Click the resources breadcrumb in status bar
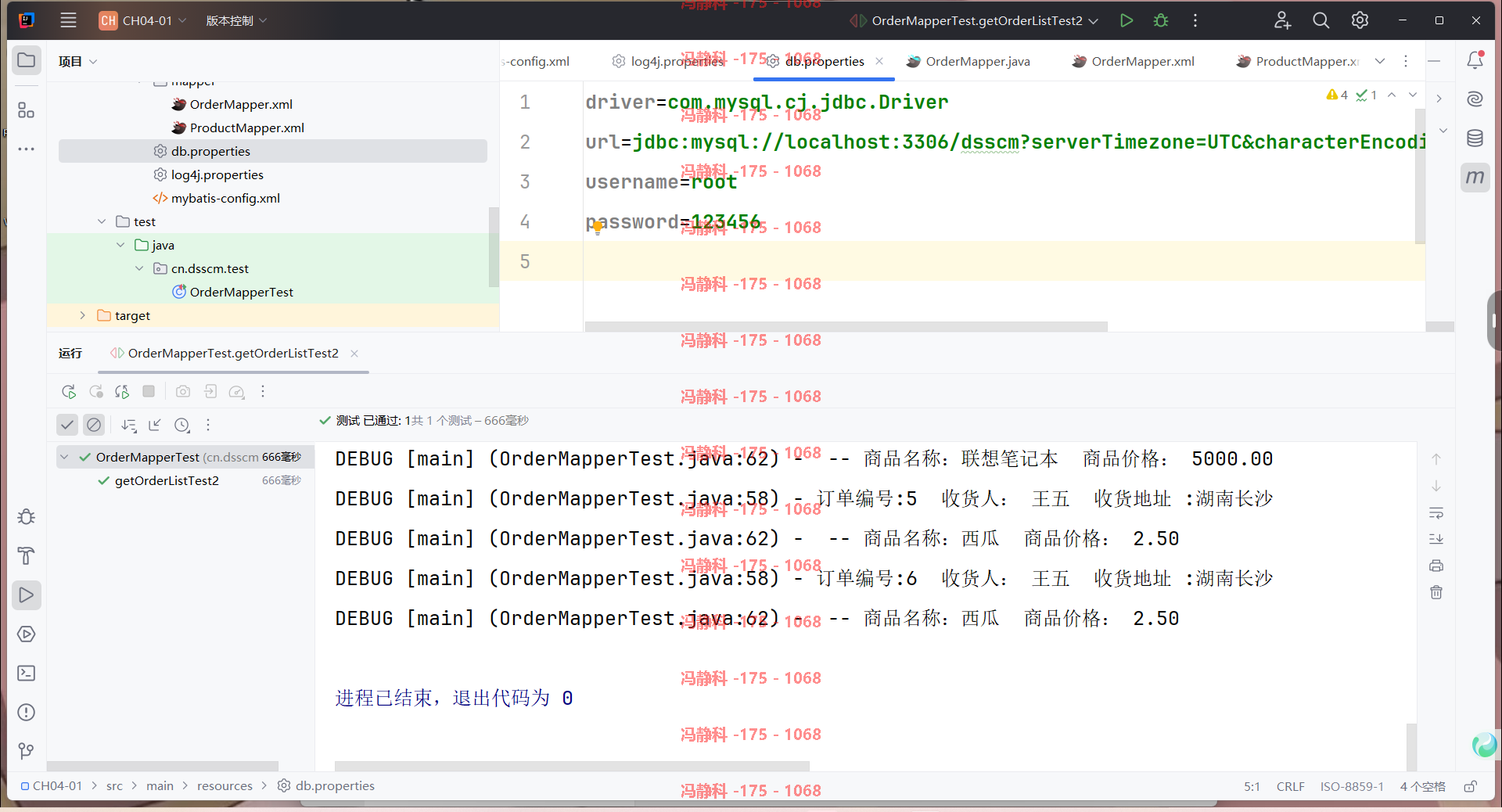Screen dimensions: 1502x812 tap(225, 786)
